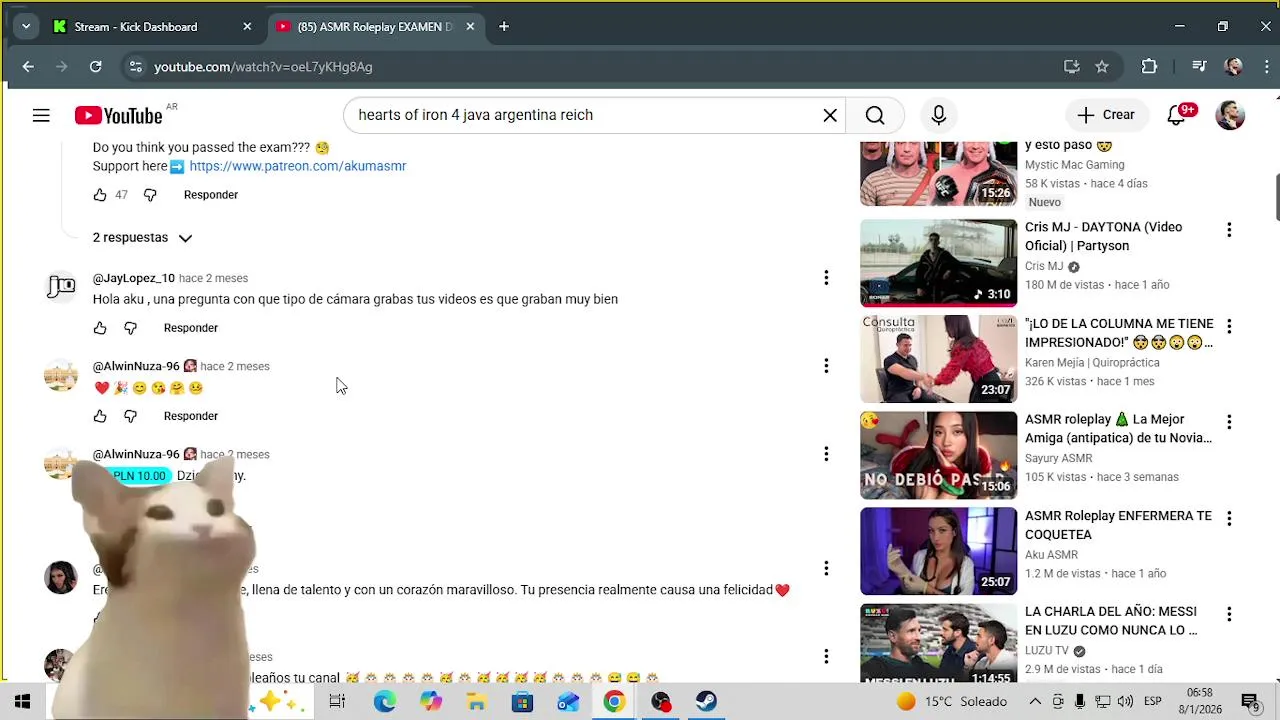Image resolution: width=1280 pixels, height=720 pixels.
Task: Open the ENFERMERA 25:07 video thumbnail
Action: pos(938,551)
